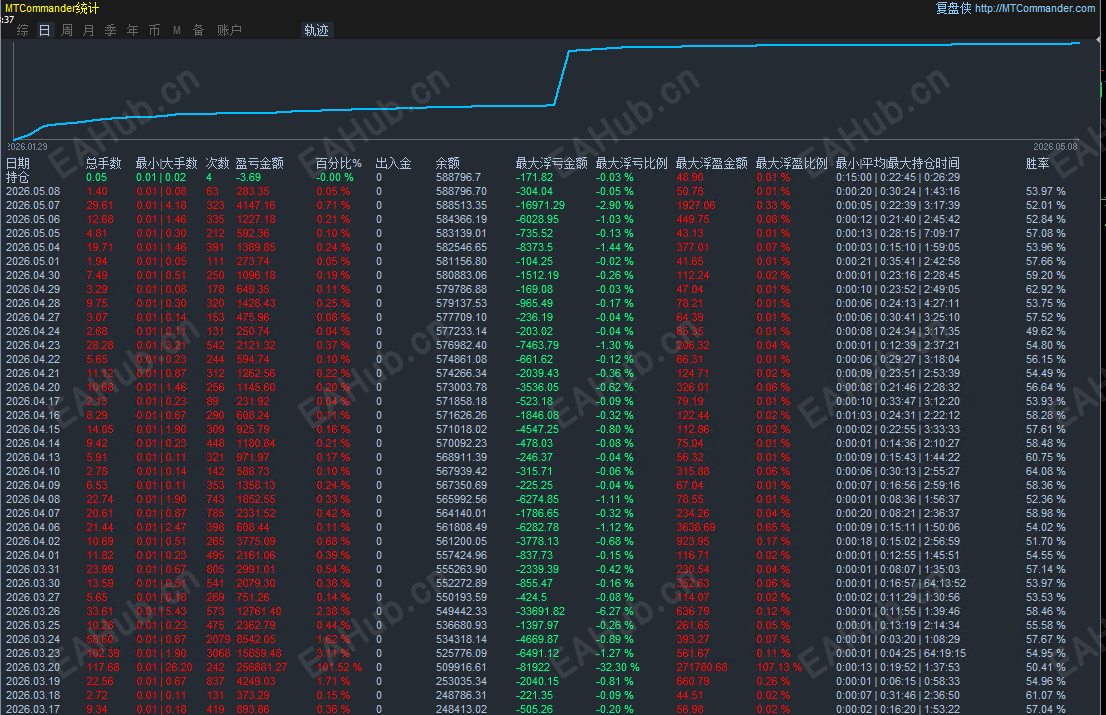Open the http://MTCommander.com link

point(1035,8)
